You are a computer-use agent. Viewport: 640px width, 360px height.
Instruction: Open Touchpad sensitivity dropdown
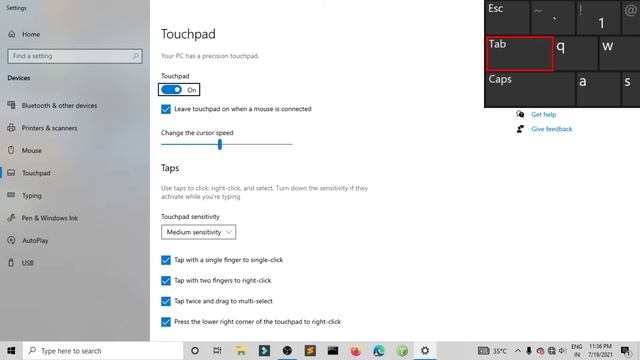(x=198, y=232)
